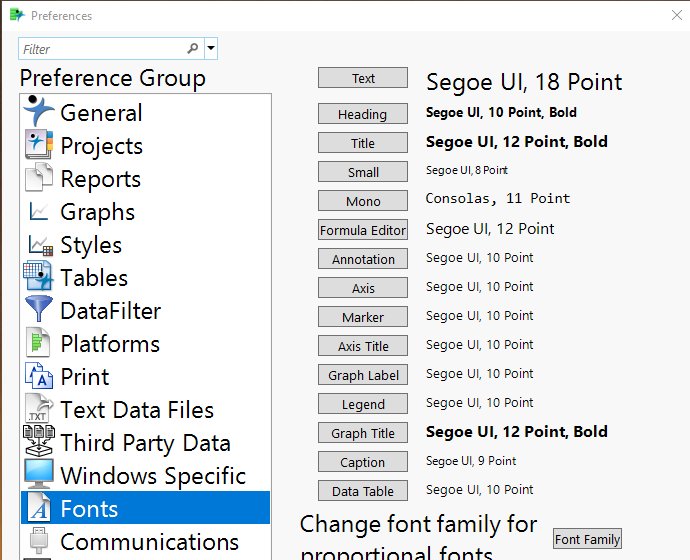Click the Annotation font button
The image size is (690, 560).
point(363,259)
